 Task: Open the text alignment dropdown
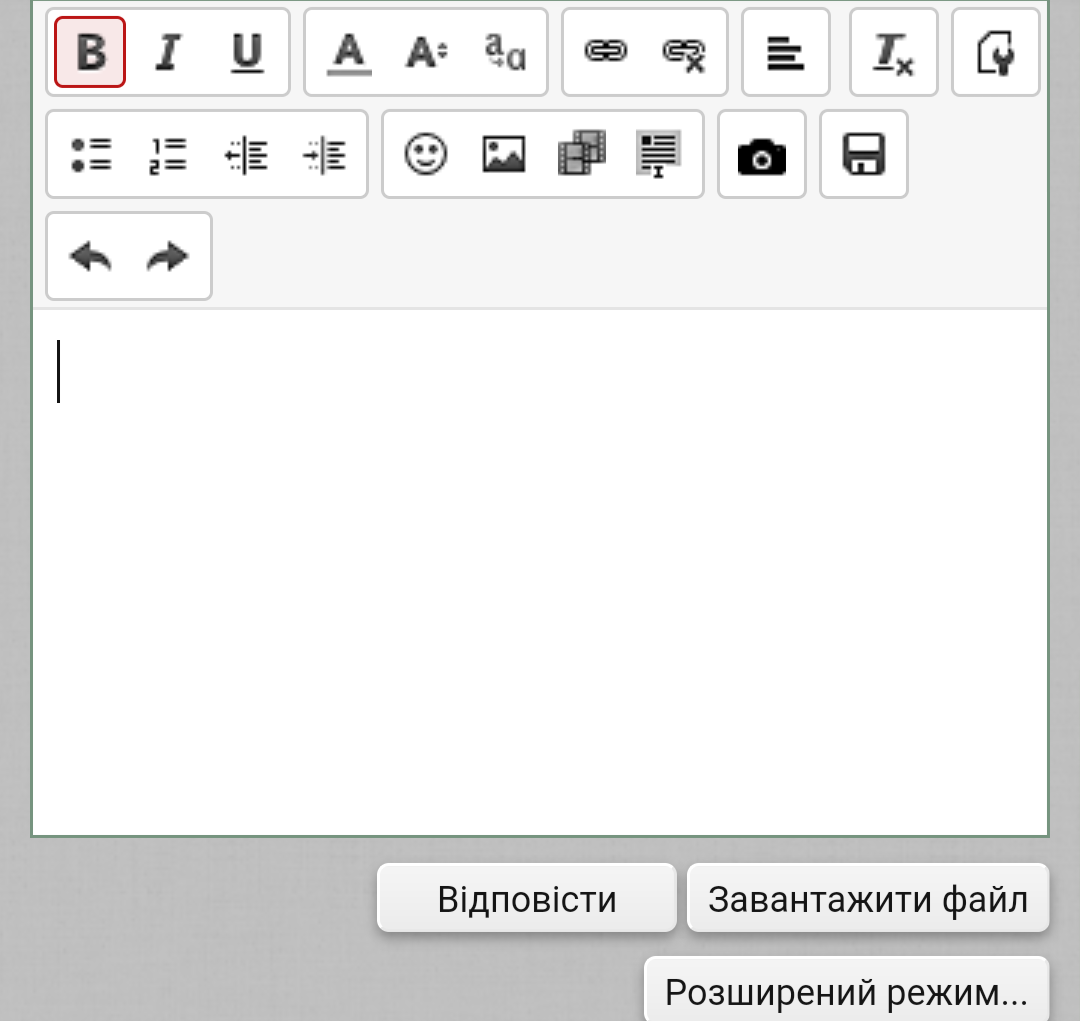(x=786, y=52)
